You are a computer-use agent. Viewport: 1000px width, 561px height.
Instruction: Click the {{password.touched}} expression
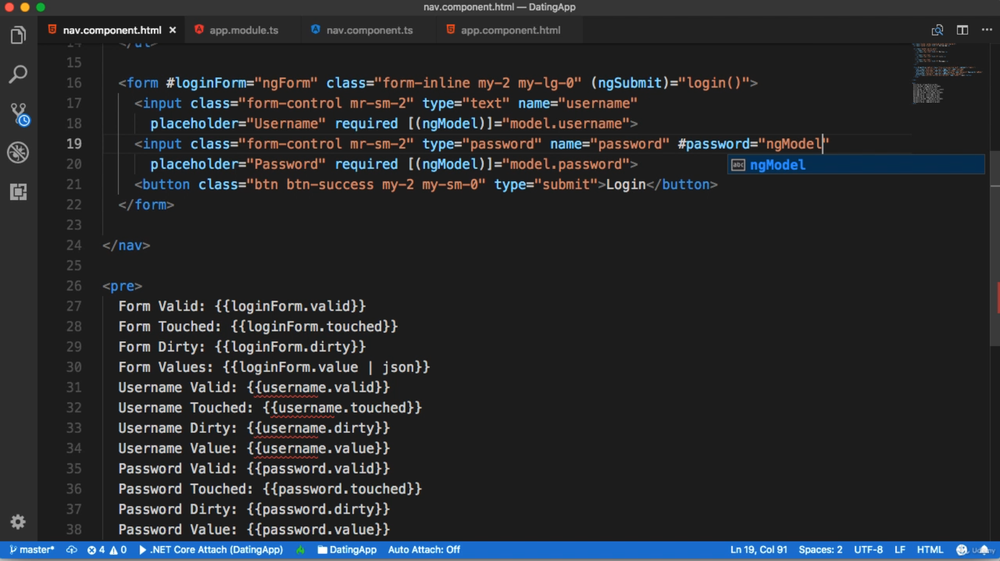pyautogui.click(x=342, y=489)
